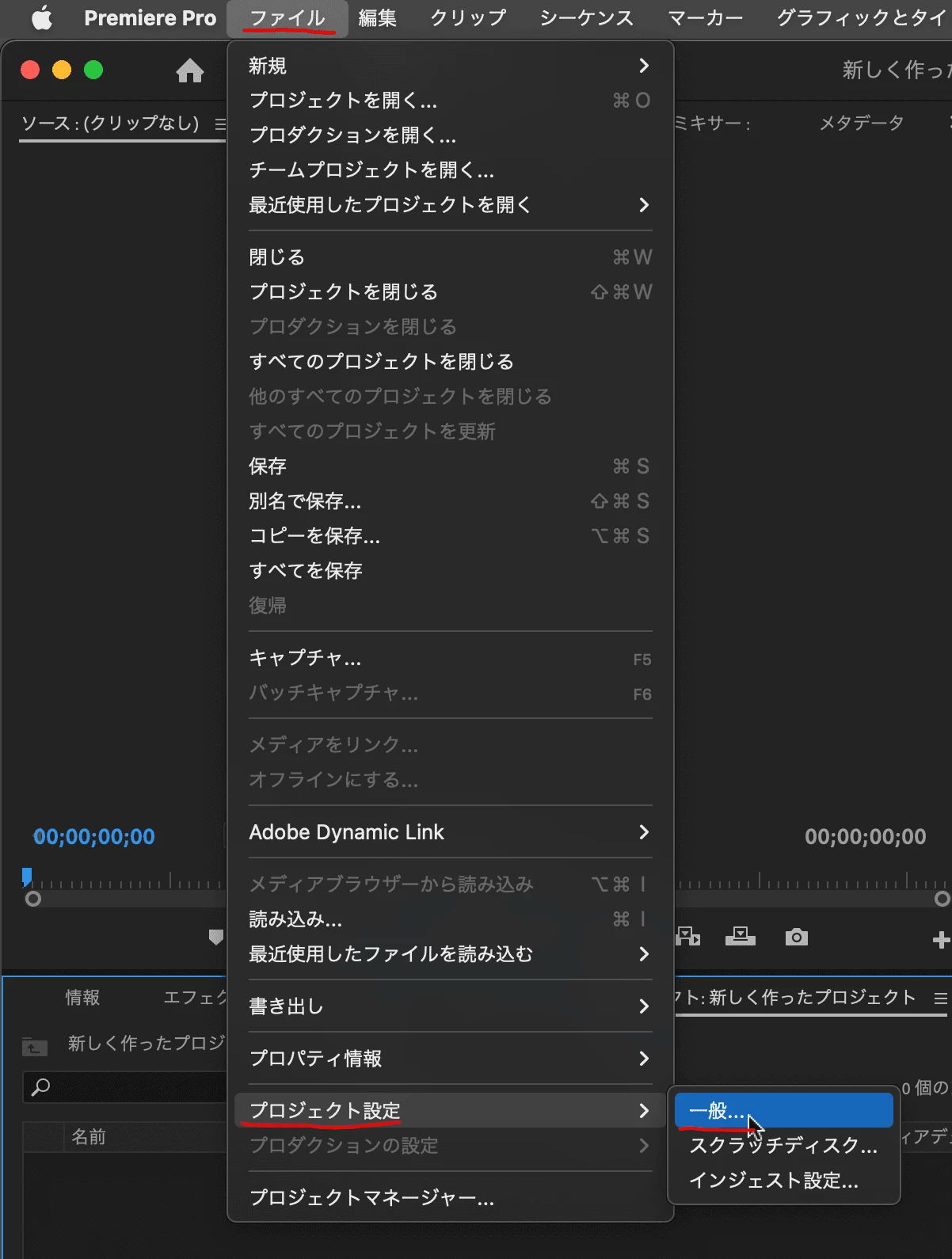Choose 別名で保存... menu item
This screenshot has height=1259, width=952.
[x=450, y=501]
